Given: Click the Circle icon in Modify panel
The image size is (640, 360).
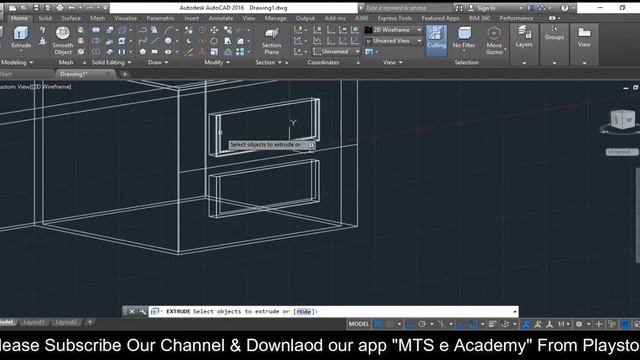Looking at the screenshot, I should pyautogui.click(x=214, y=41).
